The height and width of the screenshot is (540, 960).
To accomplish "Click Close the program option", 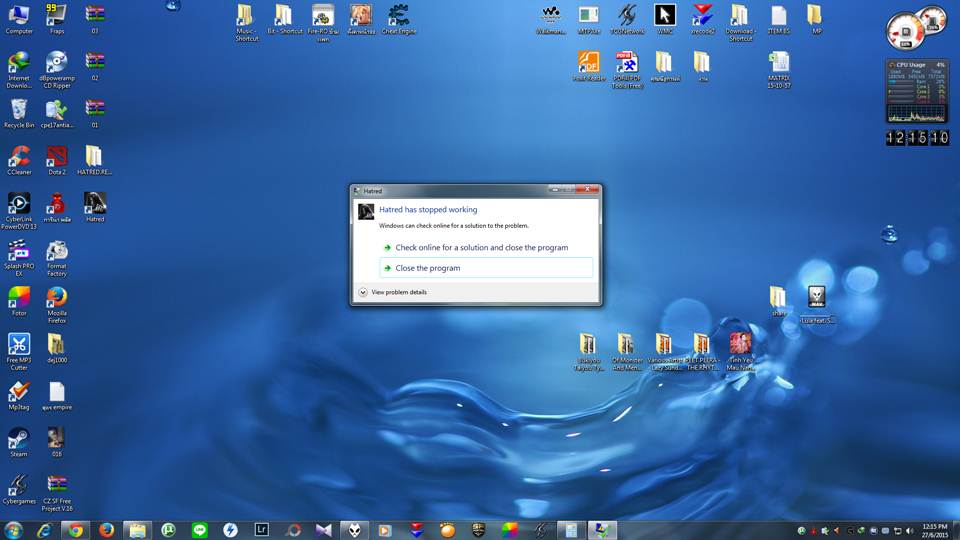I will pyautogui.click(x=486, y=268).
